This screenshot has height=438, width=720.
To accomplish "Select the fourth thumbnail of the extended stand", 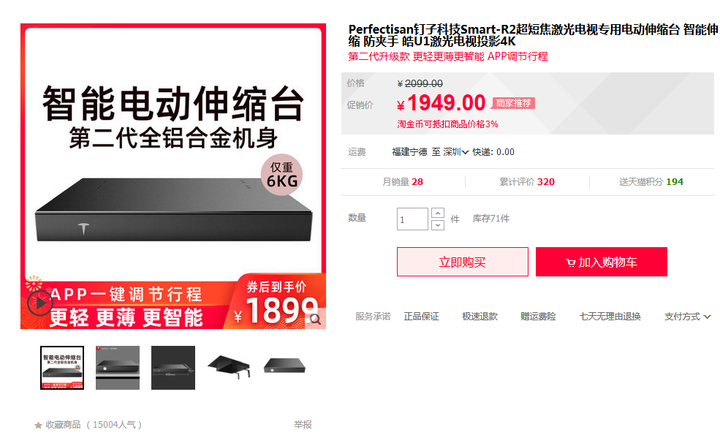I will pyautogui.click(x=229, y=368).
